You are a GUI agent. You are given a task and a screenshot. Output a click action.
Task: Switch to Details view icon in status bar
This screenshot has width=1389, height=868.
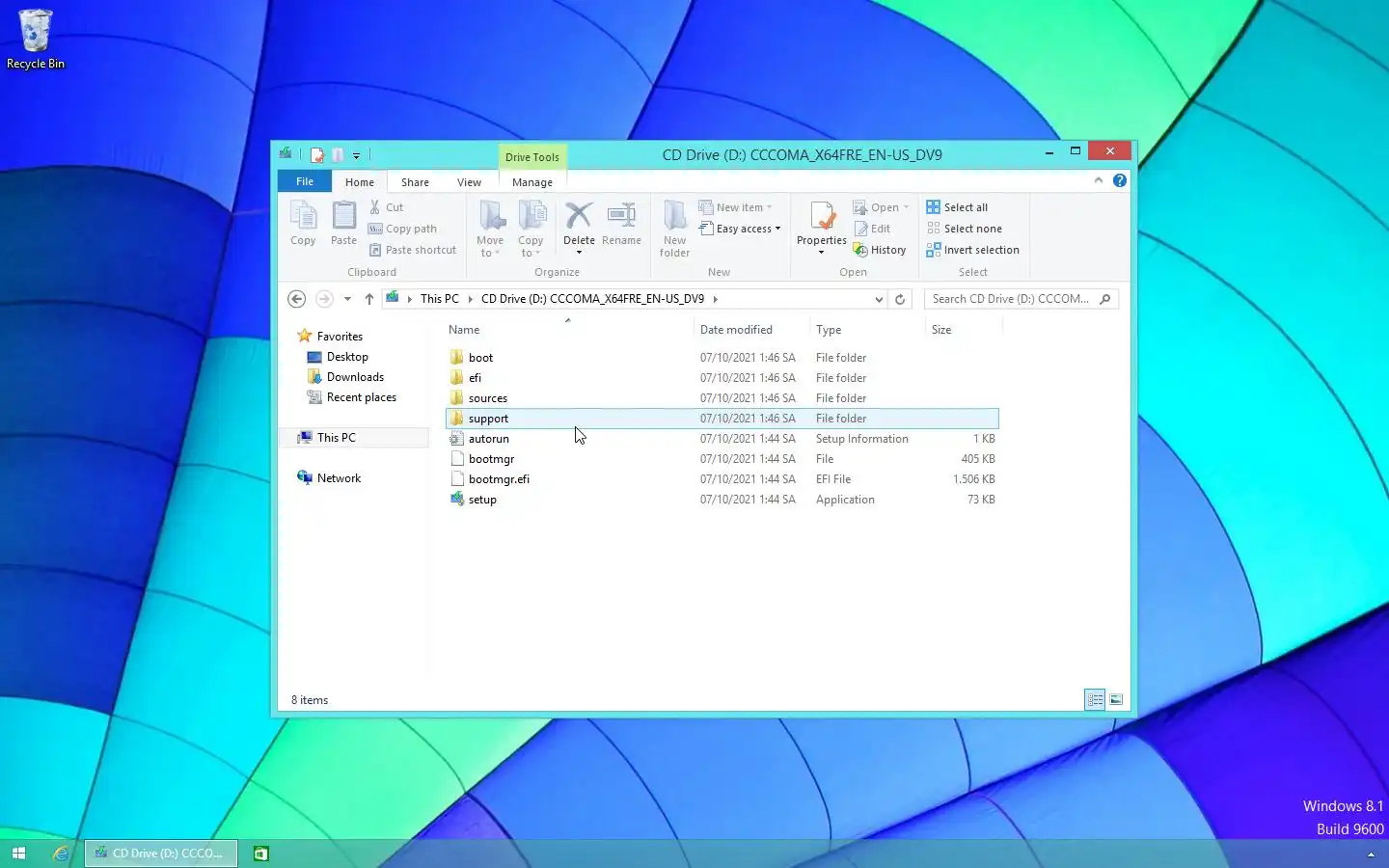click(1095, 700)
